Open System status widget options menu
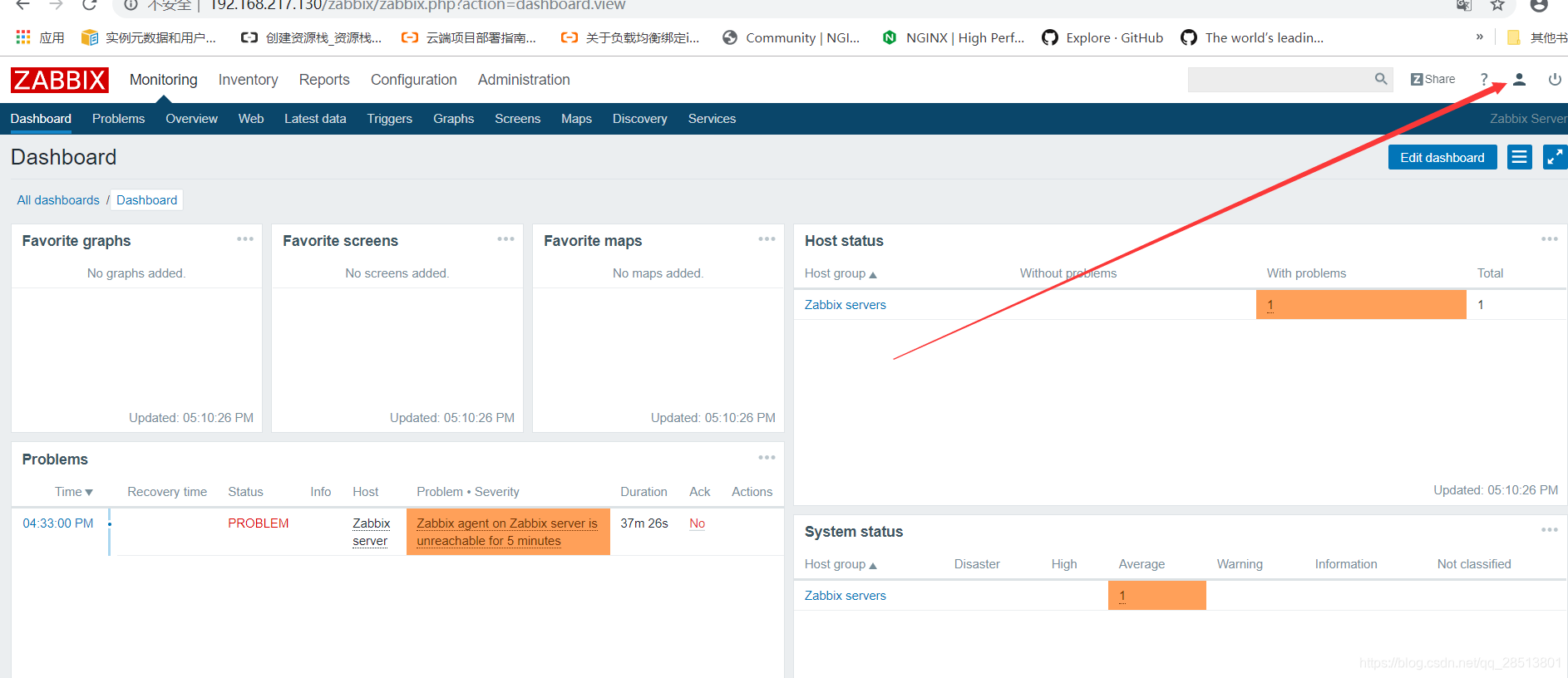This screenshot has width=1568, height=678. tap(1550, 530)
